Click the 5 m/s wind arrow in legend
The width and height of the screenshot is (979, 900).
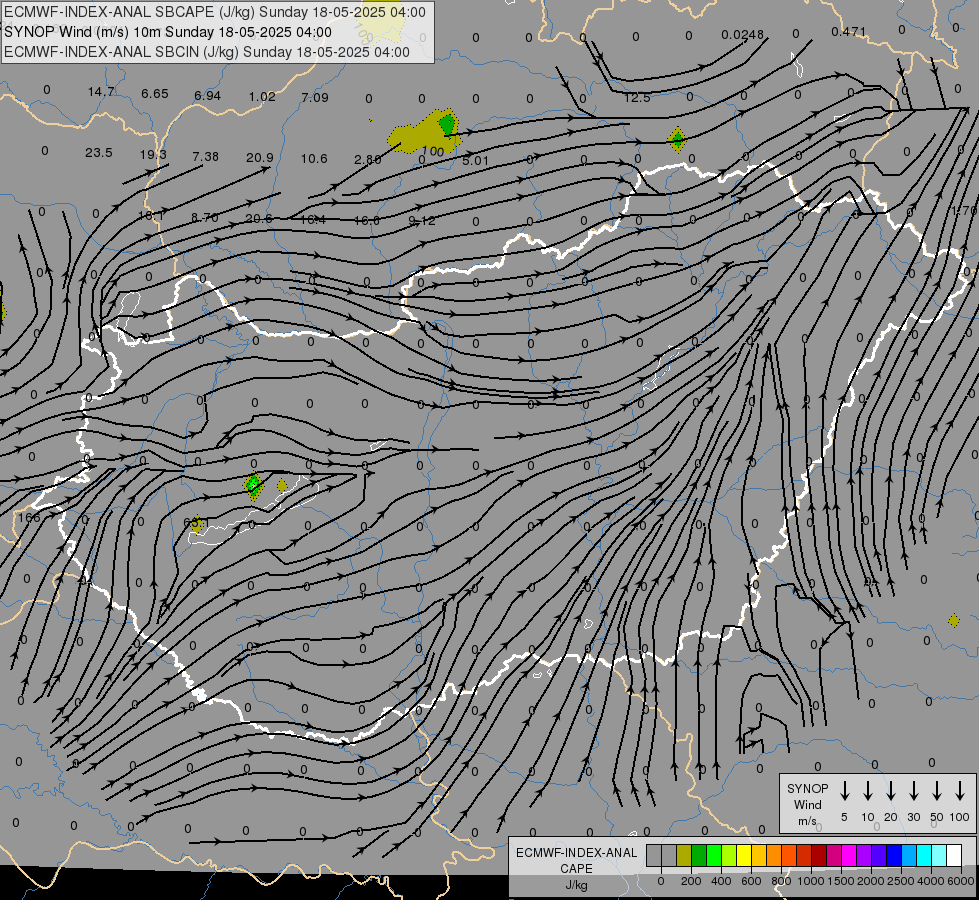tap(844, 790)
